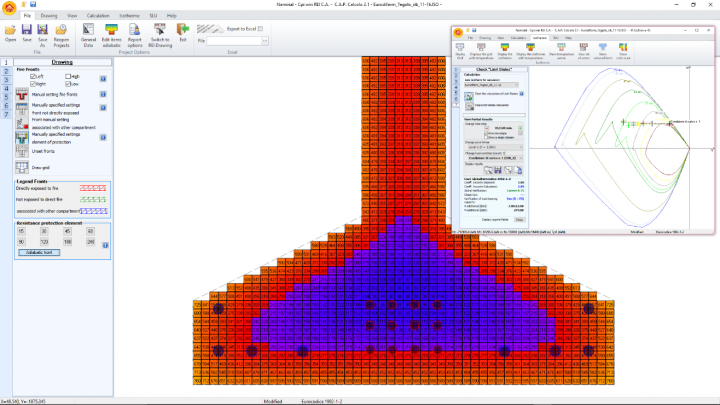The height and width of the screenshot is (405, 720).
Task: Enable the High fire front checkbox
Action: (x=70, y=76)
